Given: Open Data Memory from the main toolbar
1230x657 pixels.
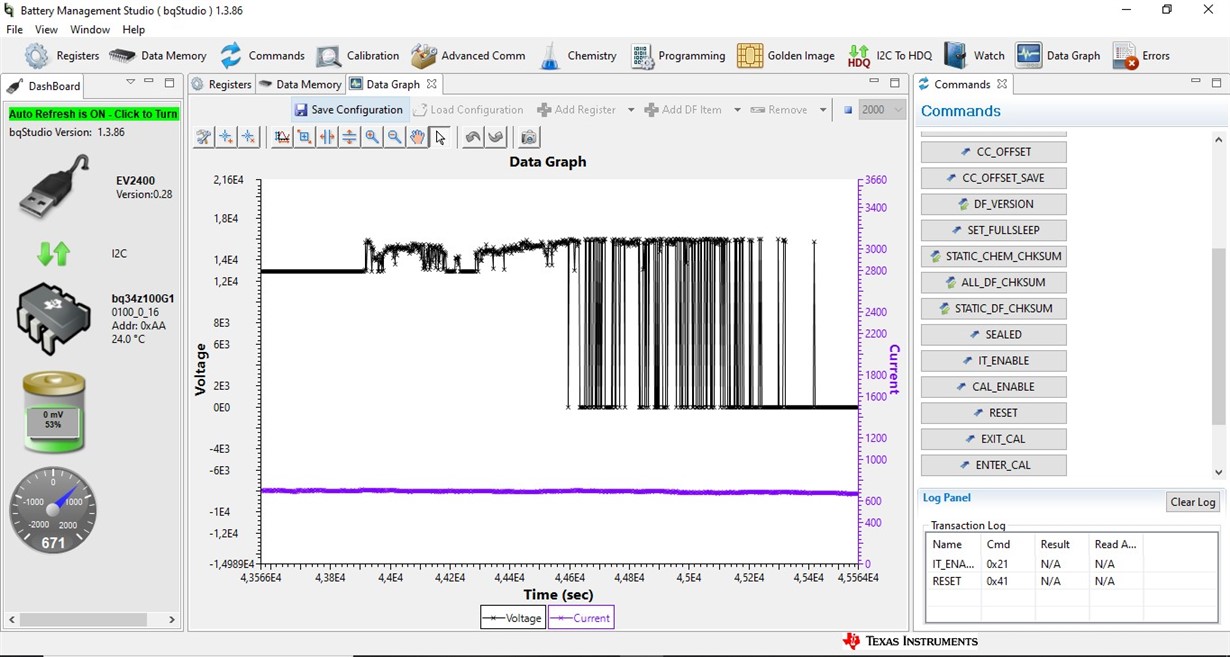Looking at the screenshot, I should point(158,56).
